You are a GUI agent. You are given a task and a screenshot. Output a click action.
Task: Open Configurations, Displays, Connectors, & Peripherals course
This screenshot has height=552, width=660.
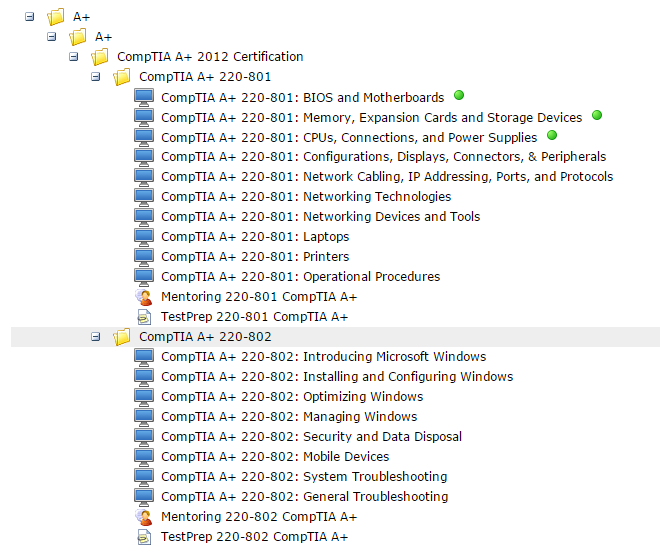point(383,157)
